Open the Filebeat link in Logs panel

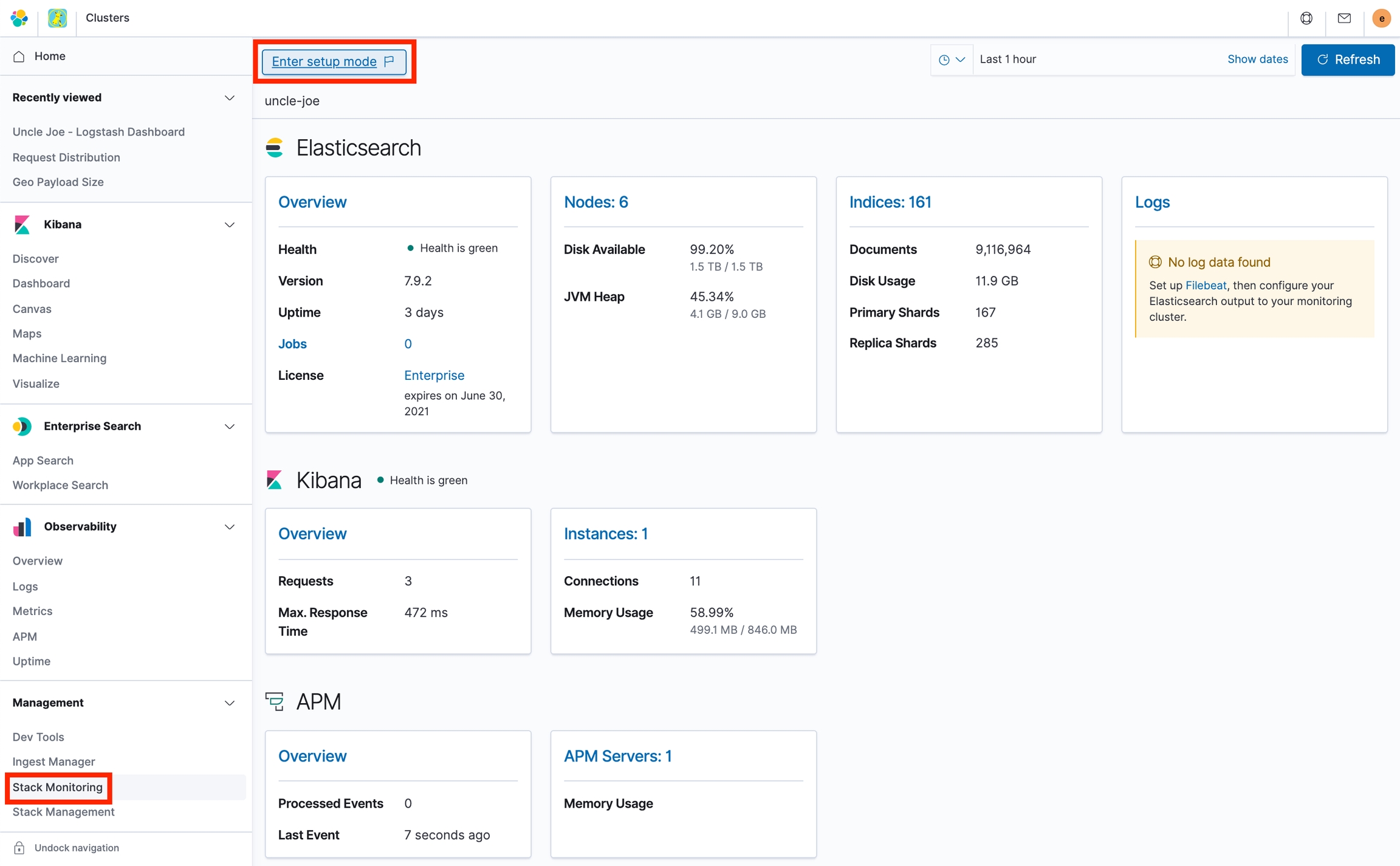(1206, 286)
